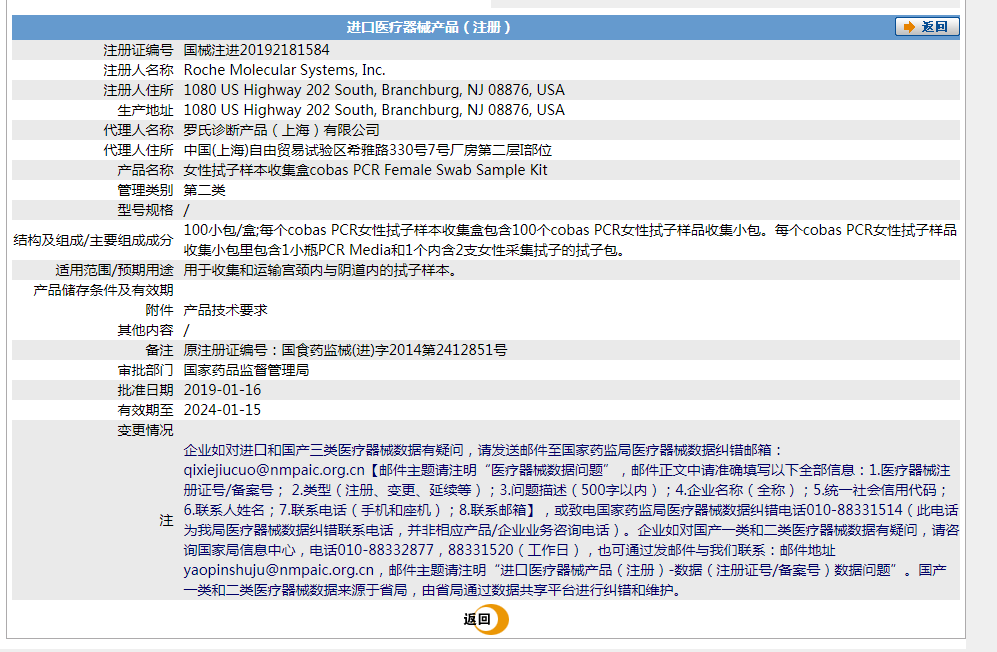The width and height of the screenshot is (997, 652).
Task: Click the yaopinshuju@nmpaic.org.cn email address
Action: coord(278,571)
